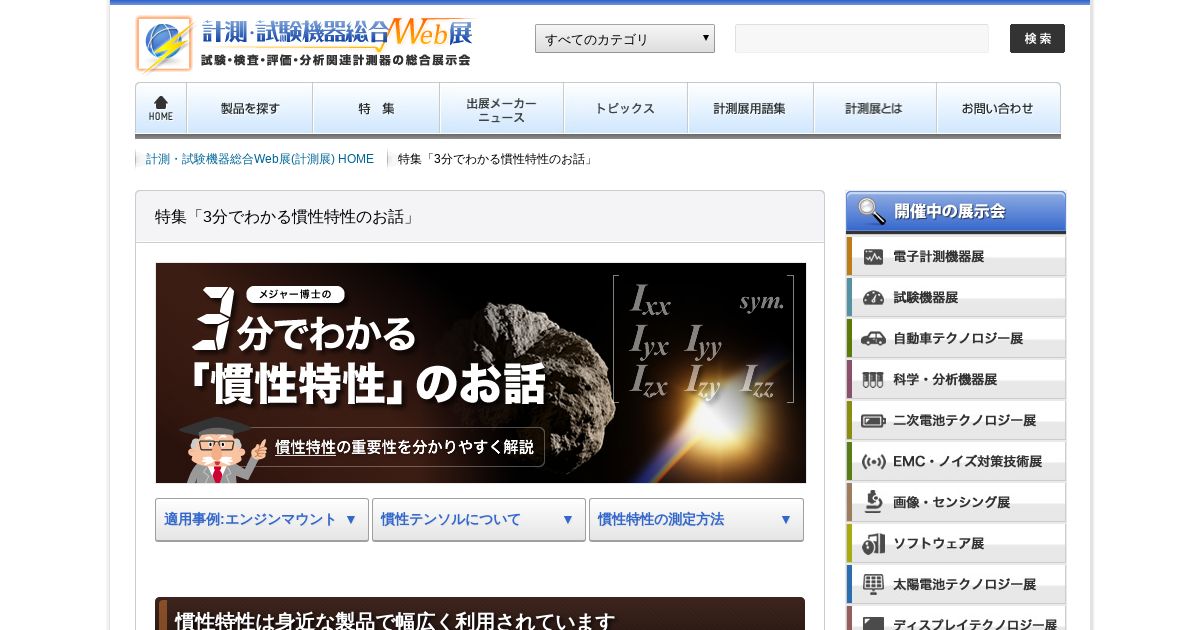Image resolution: width=1200 pixels, height=630 pixels.
Task: Follow the 計測・試験機器総合Web展 HOME breadcrumb link
Action: (x=260, y=159)
